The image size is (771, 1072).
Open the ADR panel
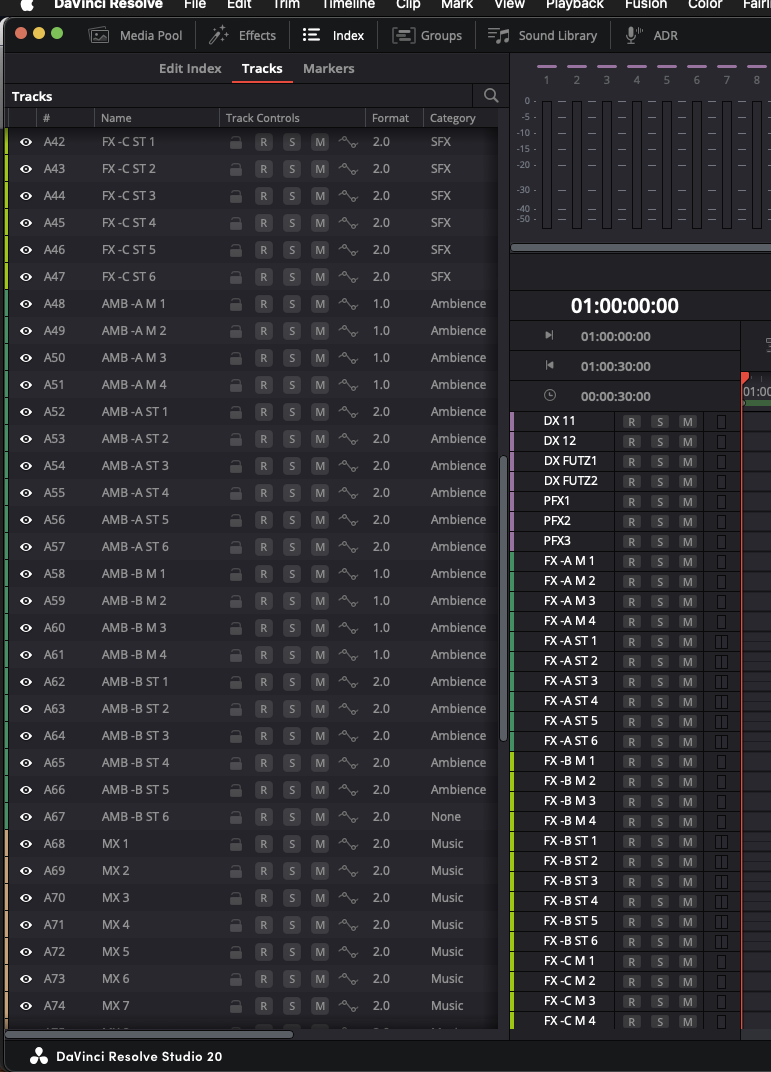(x=652, y=36)
